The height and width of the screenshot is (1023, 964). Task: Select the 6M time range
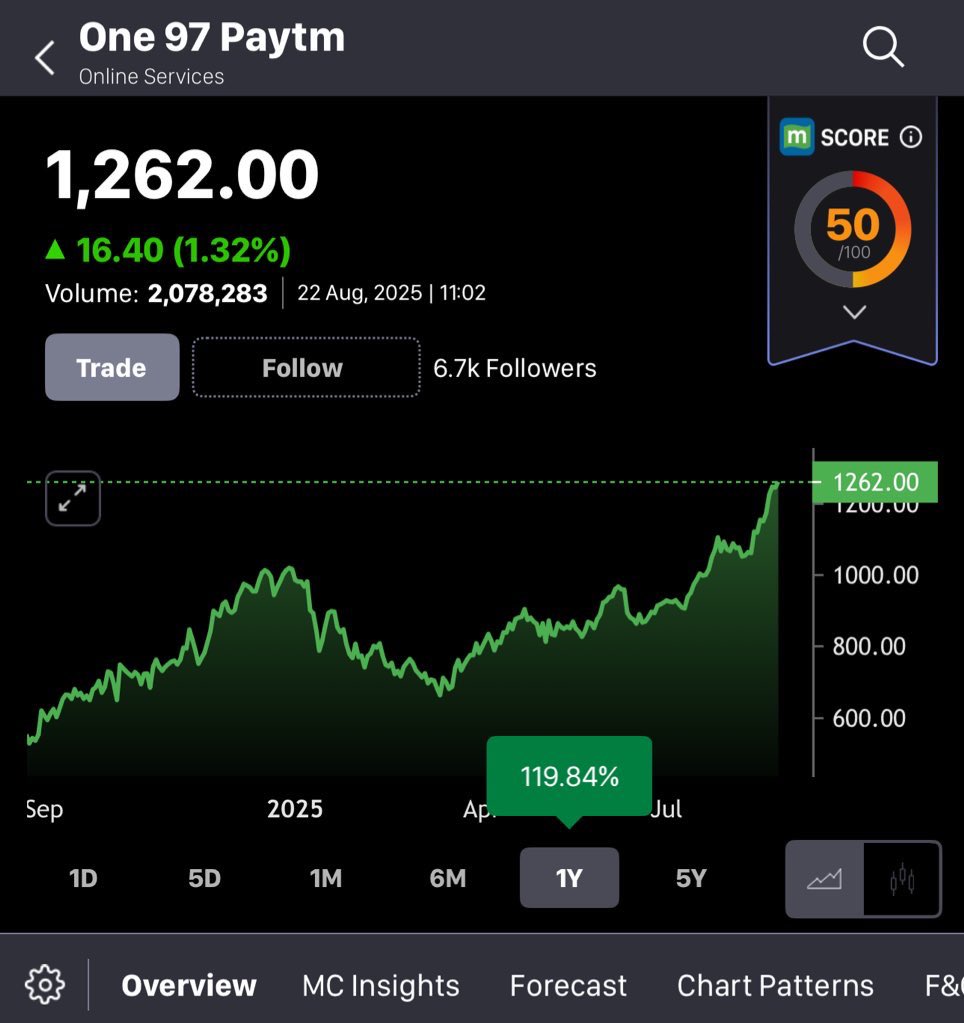point(447,878)
